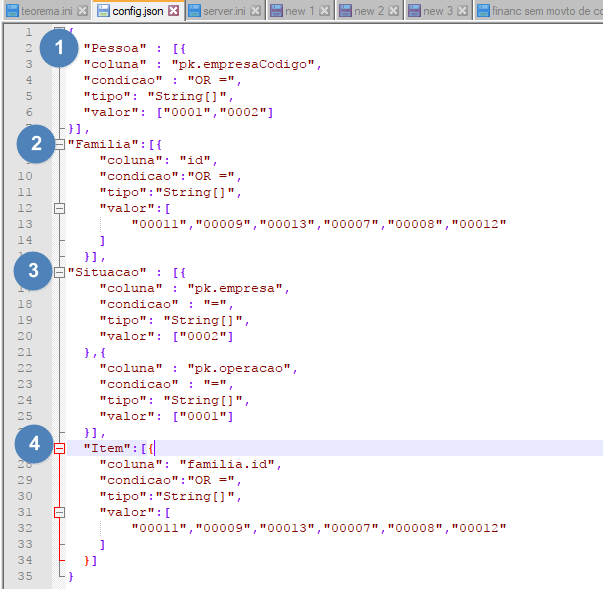The height and width of the screenshot is (589, 603).
Task: Click the closing brace on line 35
Action: [x=71, y=576]
